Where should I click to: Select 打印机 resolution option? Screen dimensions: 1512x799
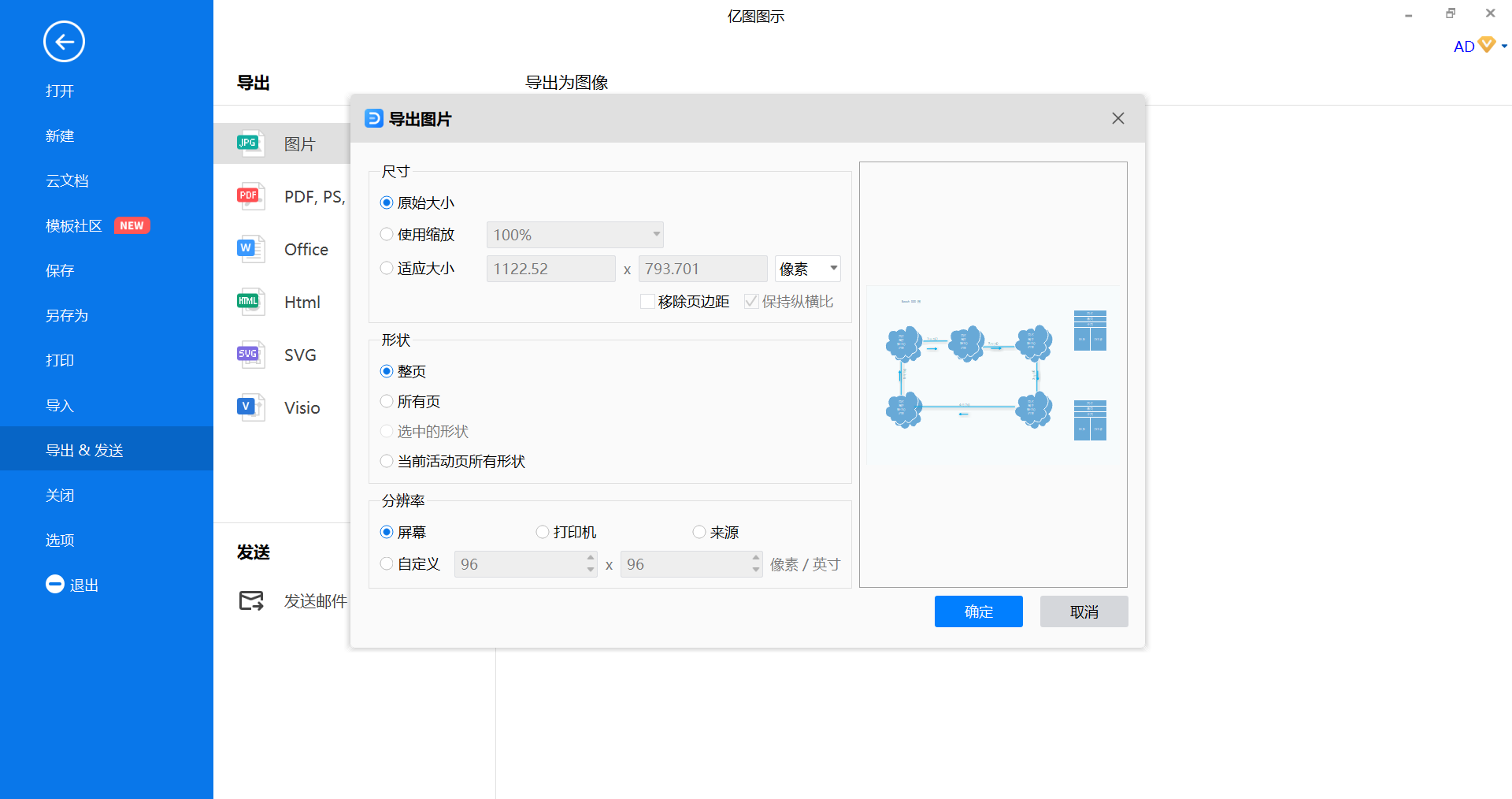(543, 532)
